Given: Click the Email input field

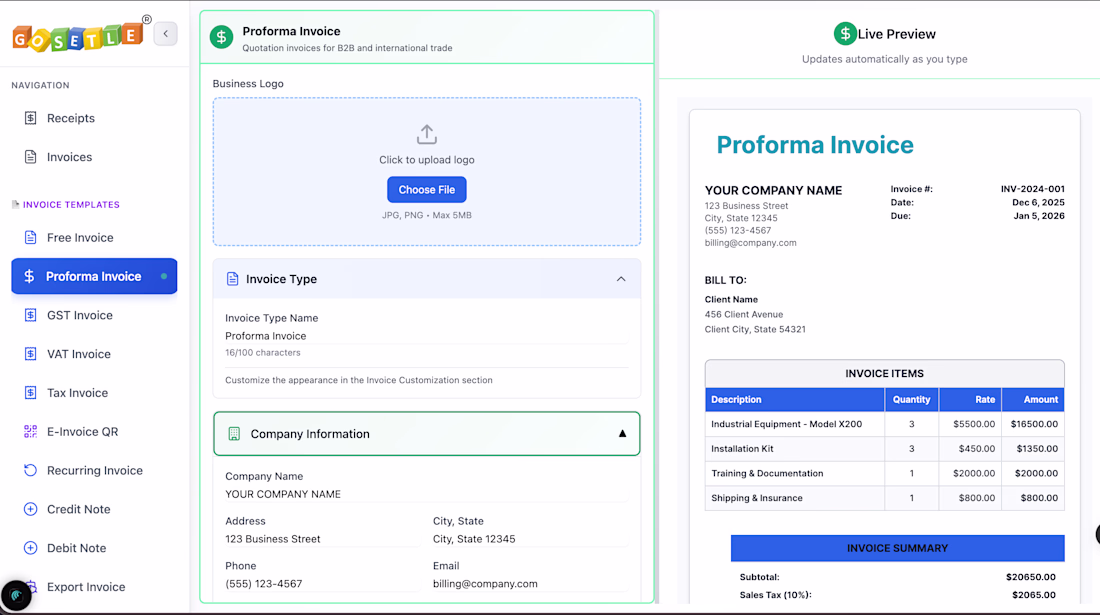Looking at the screenshot, I should tap(530, 584).
